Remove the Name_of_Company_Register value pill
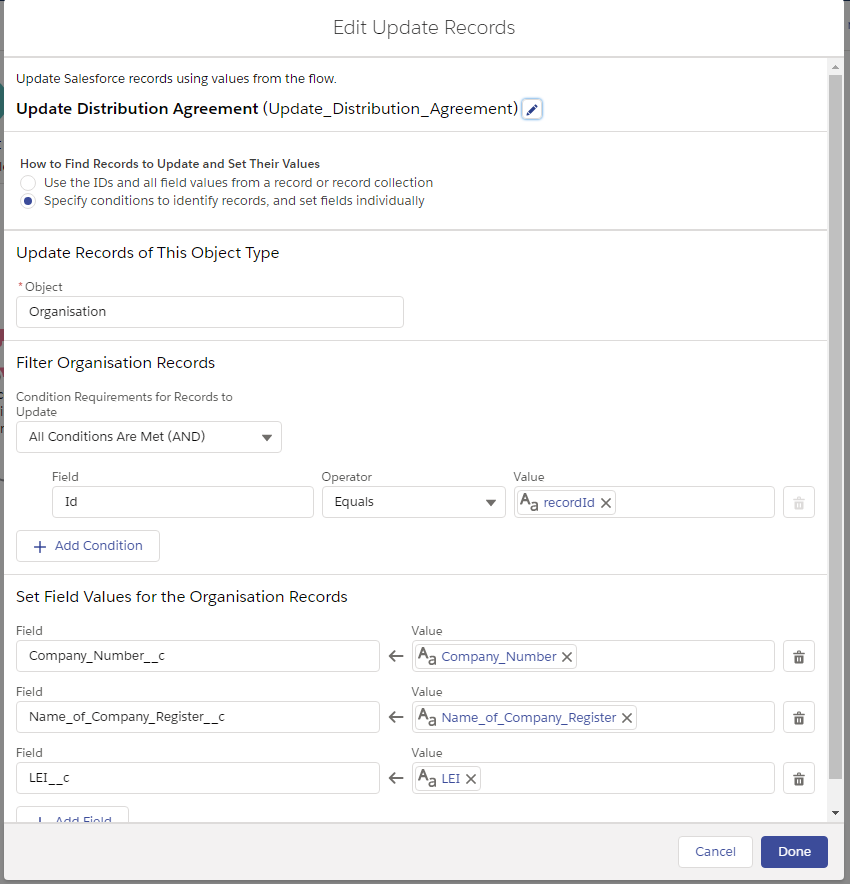This screenshot has width=850, height=884. pyautogui.click(x=627, y=718)
